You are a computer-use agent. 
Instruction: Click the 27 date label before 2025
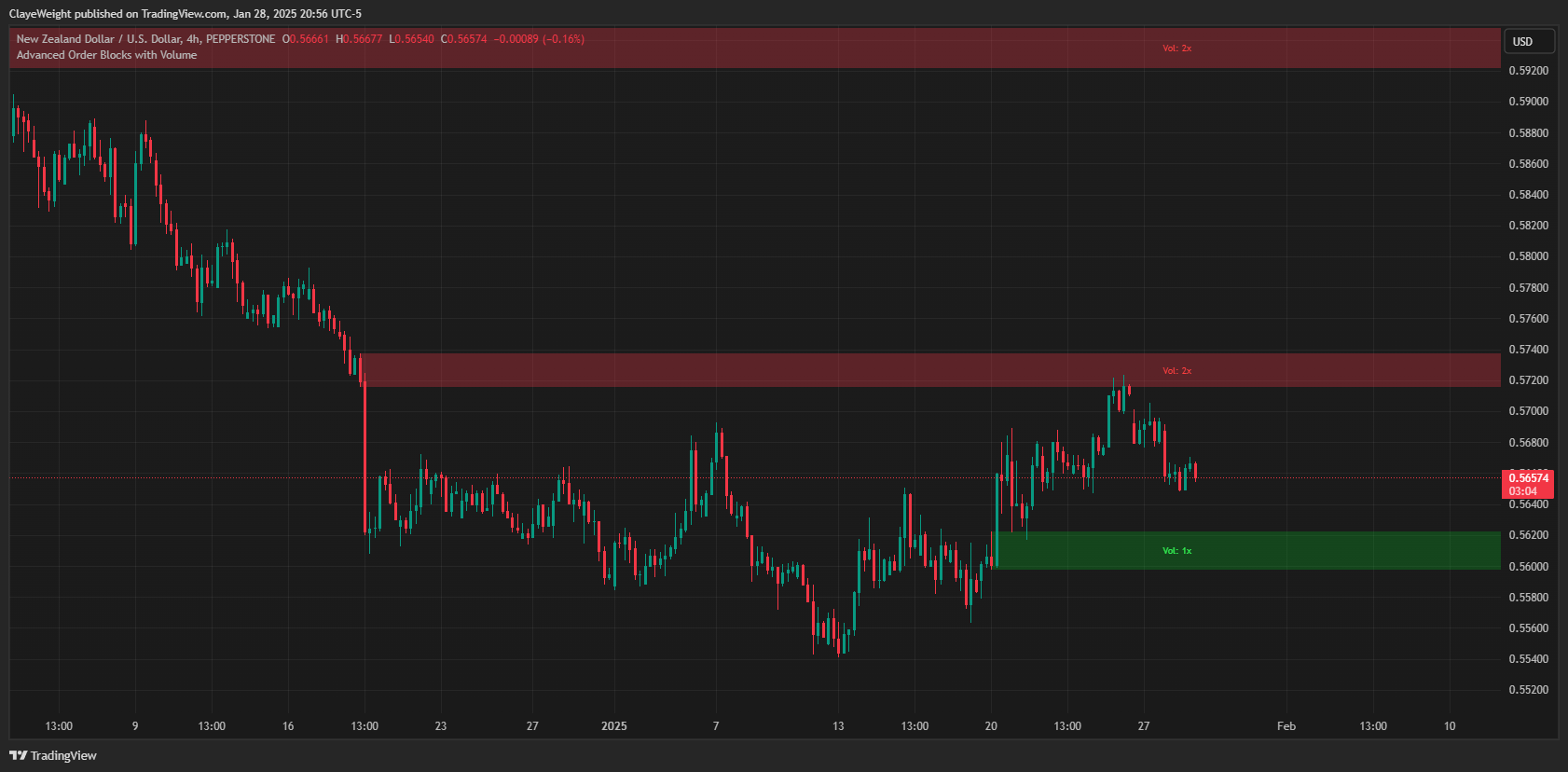[532, 726]
